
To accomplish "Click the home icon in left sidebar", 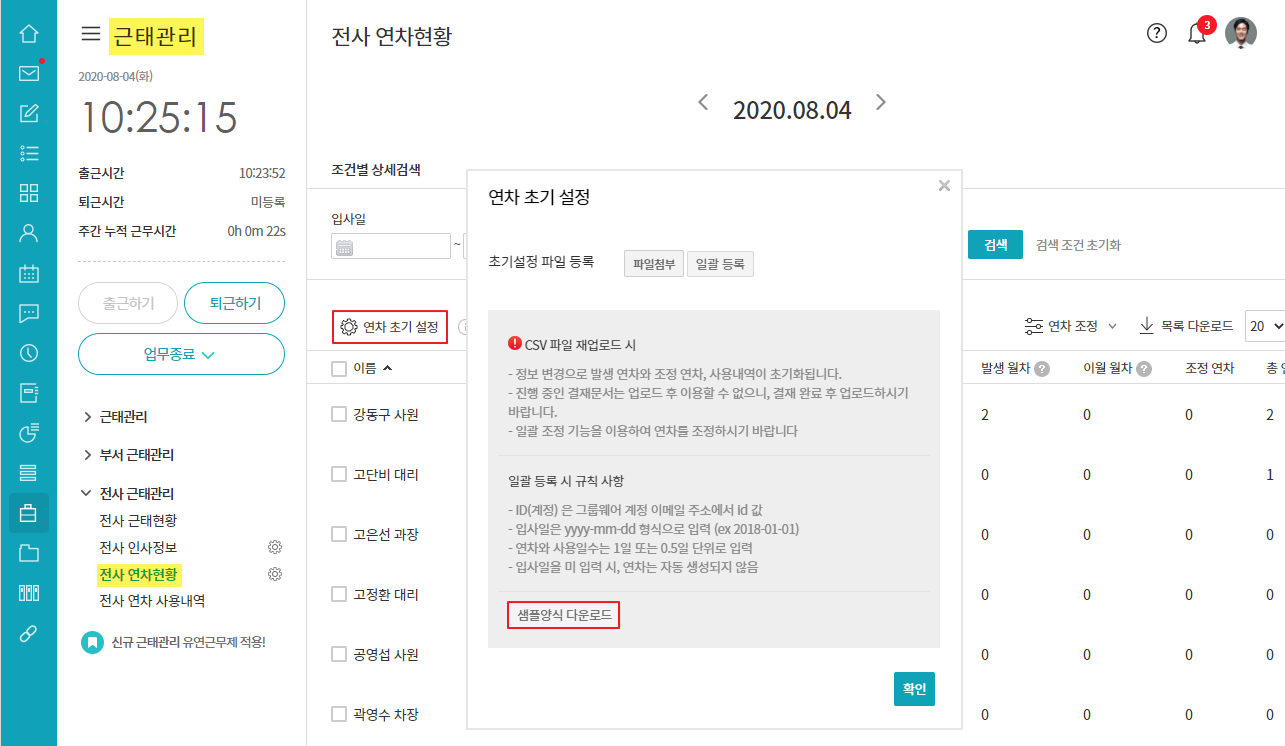I will point(29,33).
